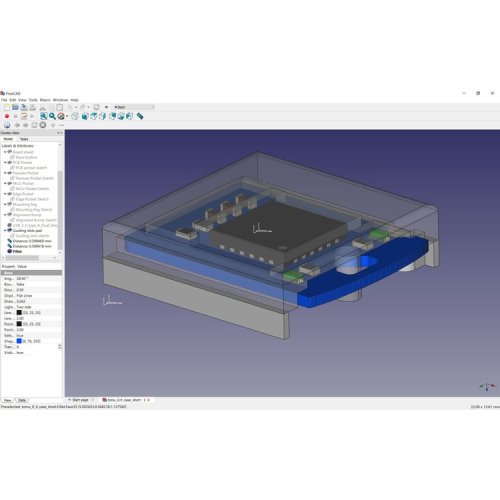
Task: Switch to the Tasks tab
Action: 24,139
